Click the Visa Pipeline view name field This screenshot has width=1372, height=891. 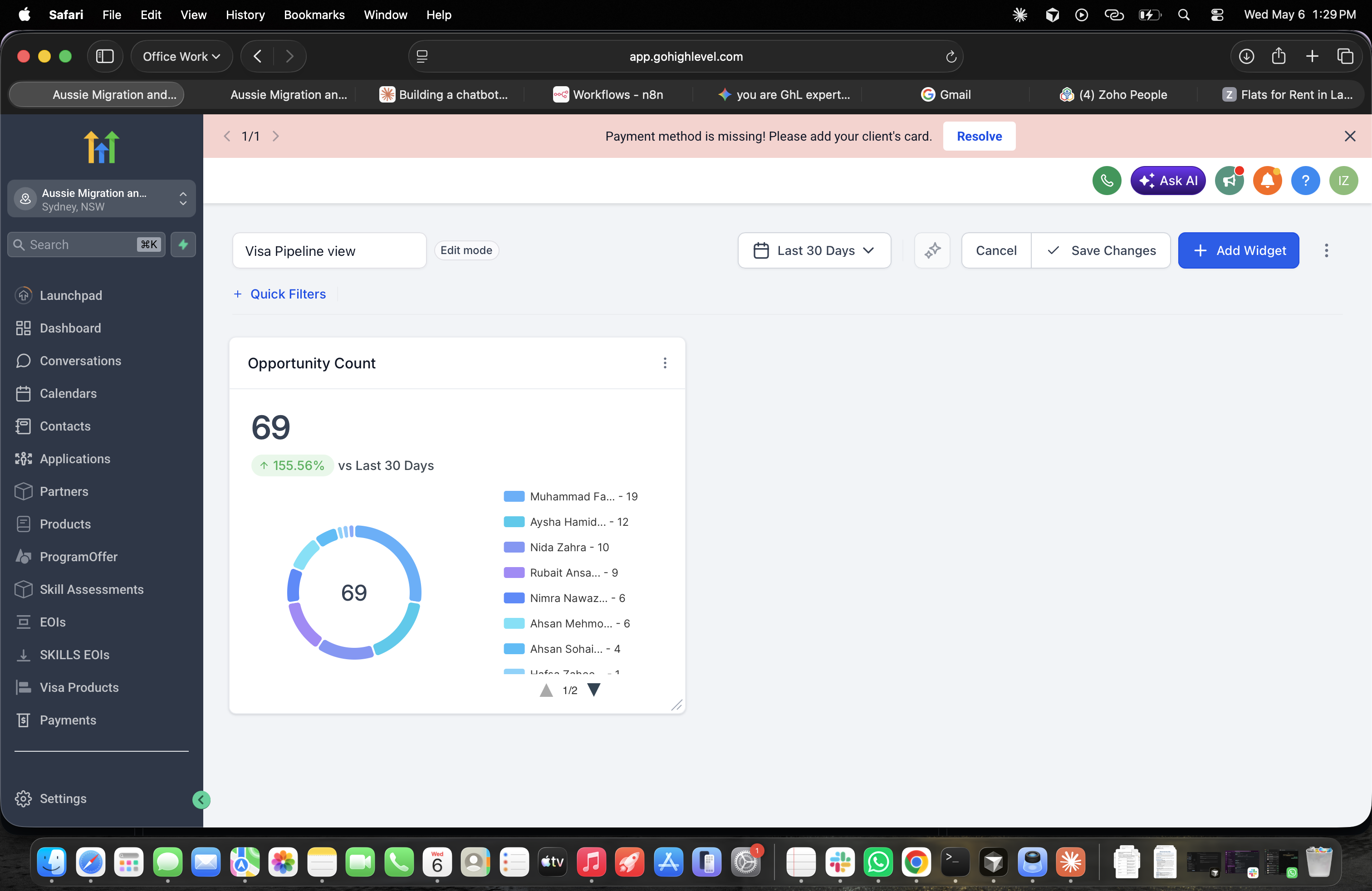330,251
